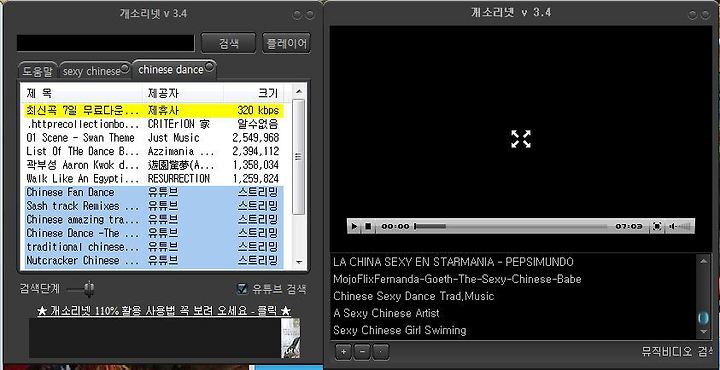Click the results list scroll down arrow
720x370 pixels.
click(299, 262)
